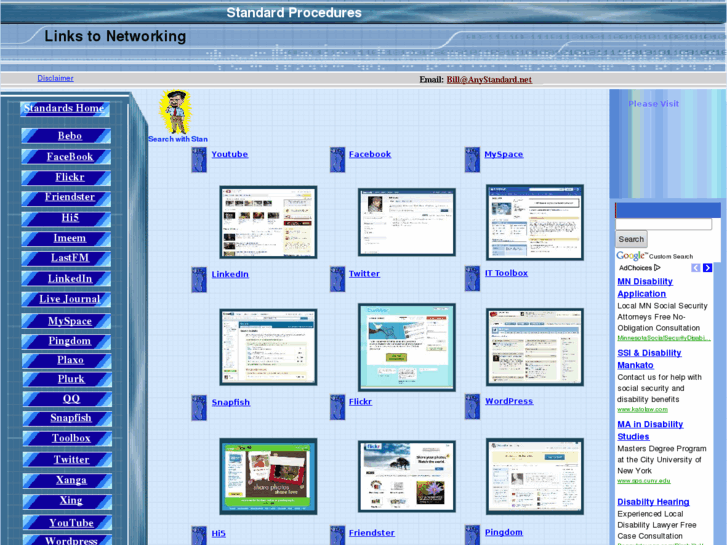Open the IT Toolbox text link
The image size is (727, 545).
506,273
